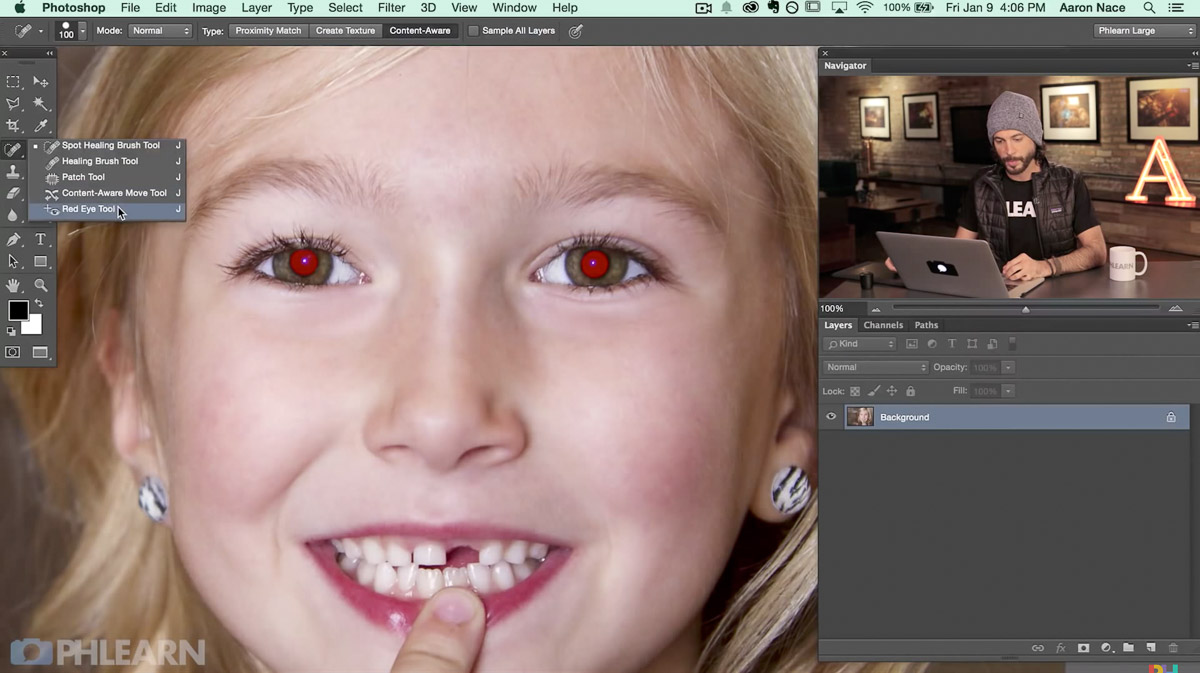1200x673 pixels.
Task: Select the Rectangle shape tool
Action: coord(41,262)
